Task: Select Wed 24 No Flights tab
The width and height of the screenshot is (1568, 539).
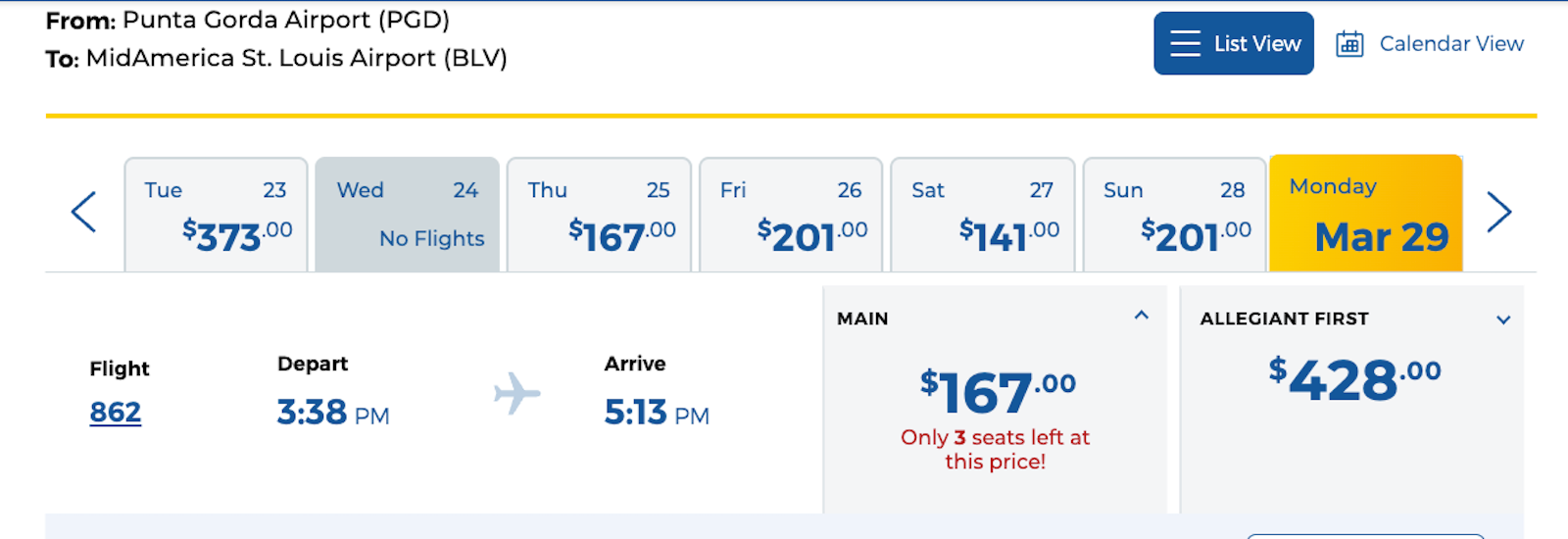Action: click(x=408, y=215)
